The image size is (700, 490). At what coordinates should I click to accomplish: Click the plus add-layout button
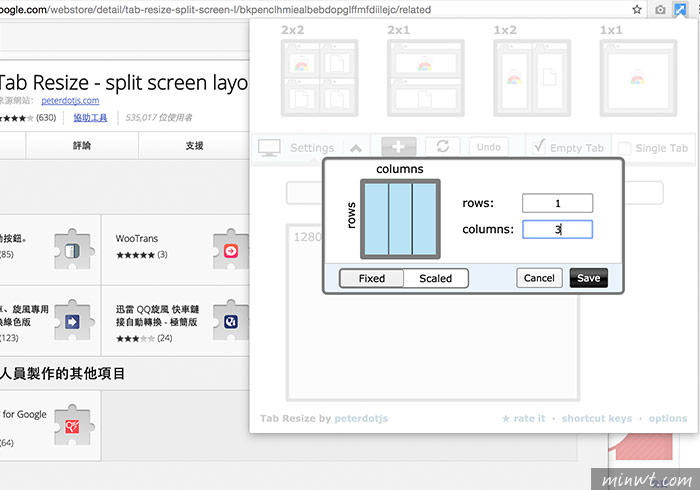coord(399,146)
